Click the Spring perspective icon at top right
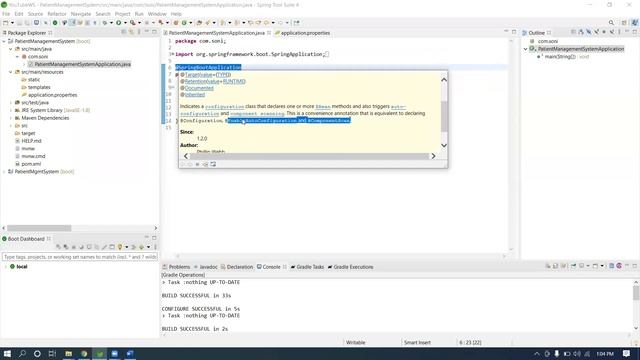 coord(635,23)
